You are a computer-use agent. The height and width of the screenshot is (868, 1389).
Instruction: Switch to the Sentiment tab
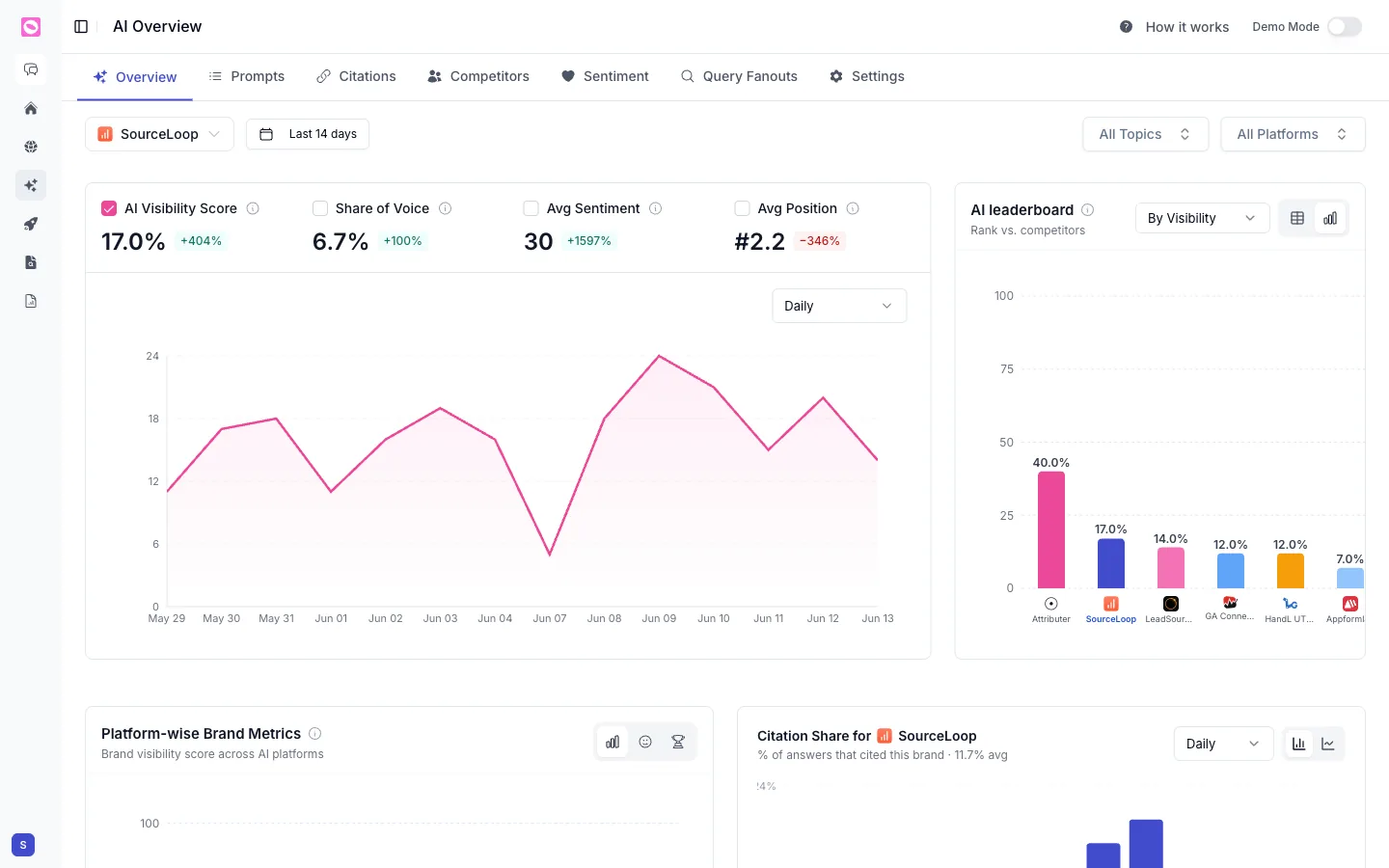pyautogui.click(x=605, y=76)
